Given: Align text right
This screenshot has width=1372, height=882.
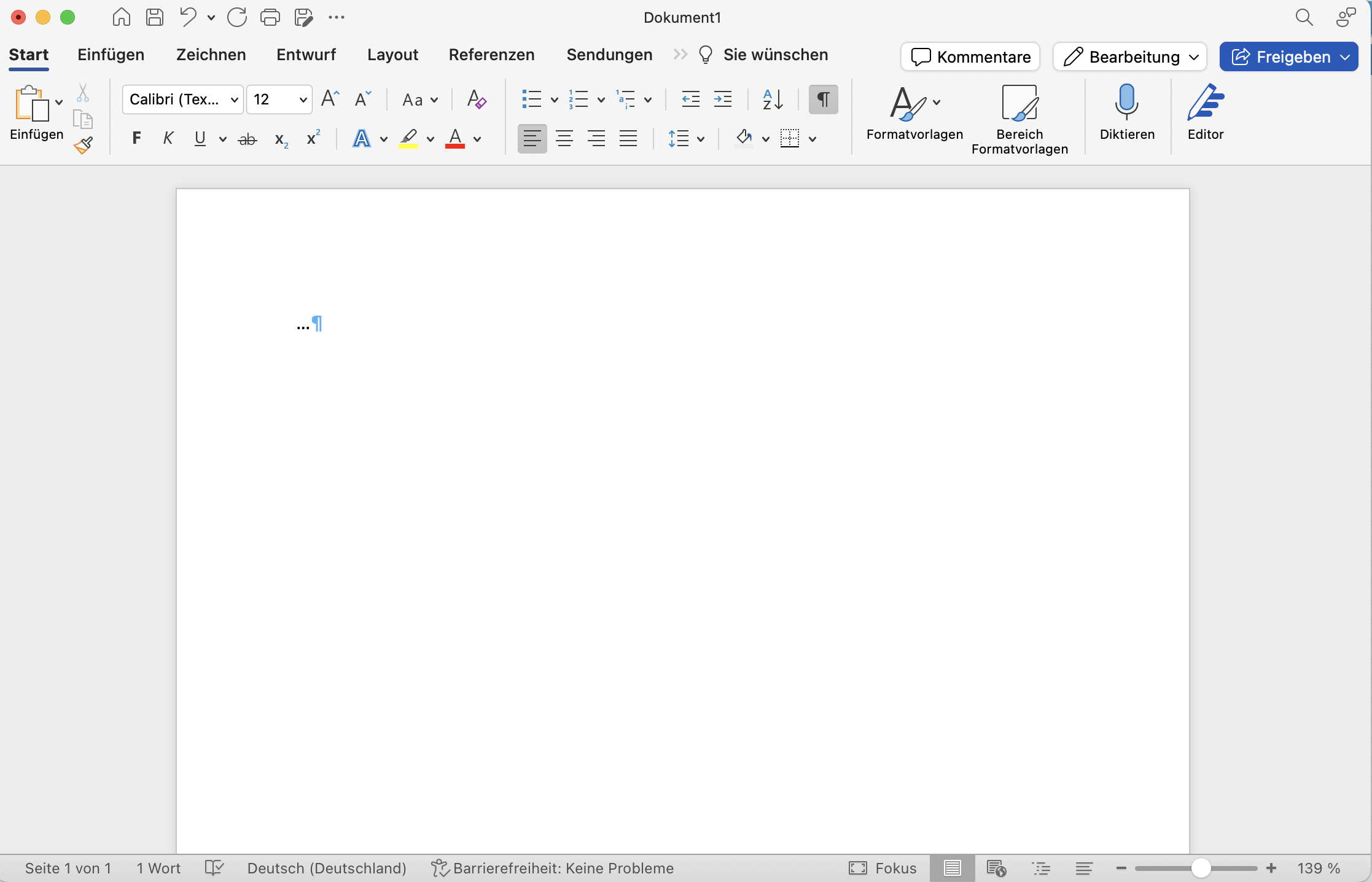Looking at the screenshot, I should (596, 138).
